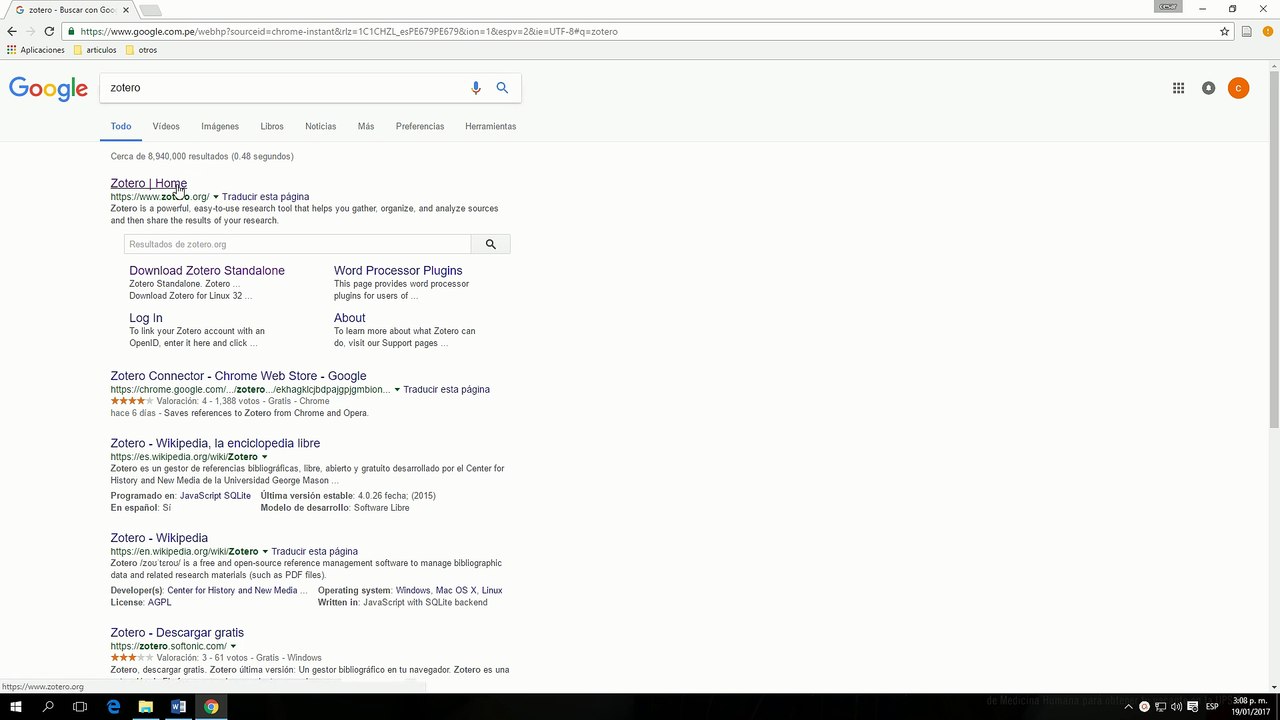Open Windows taskbar search
The image size is (1280, 720).
(x=48, y=707)
